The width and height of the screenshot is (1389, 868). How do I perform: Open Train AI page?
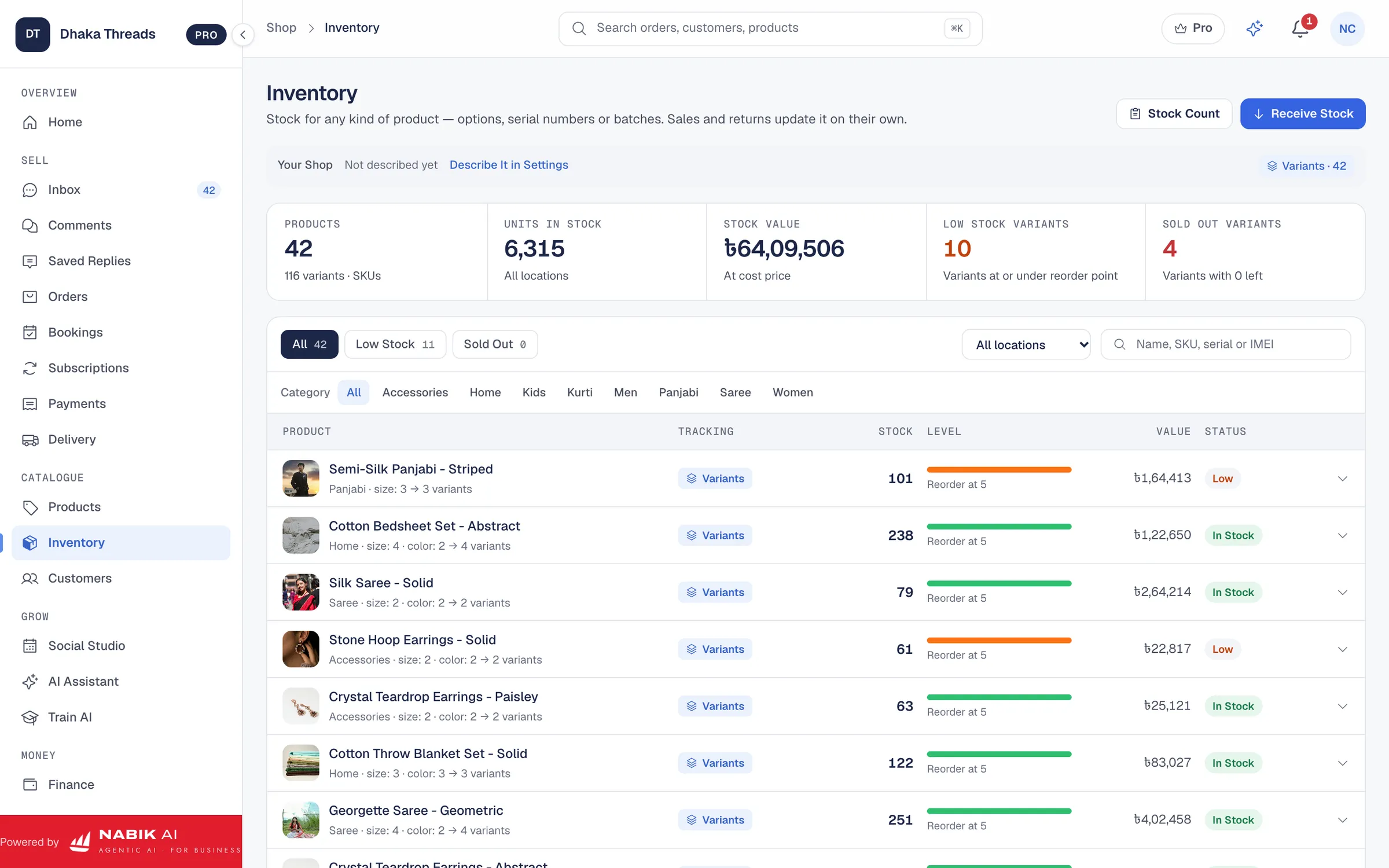pos(121,717)
